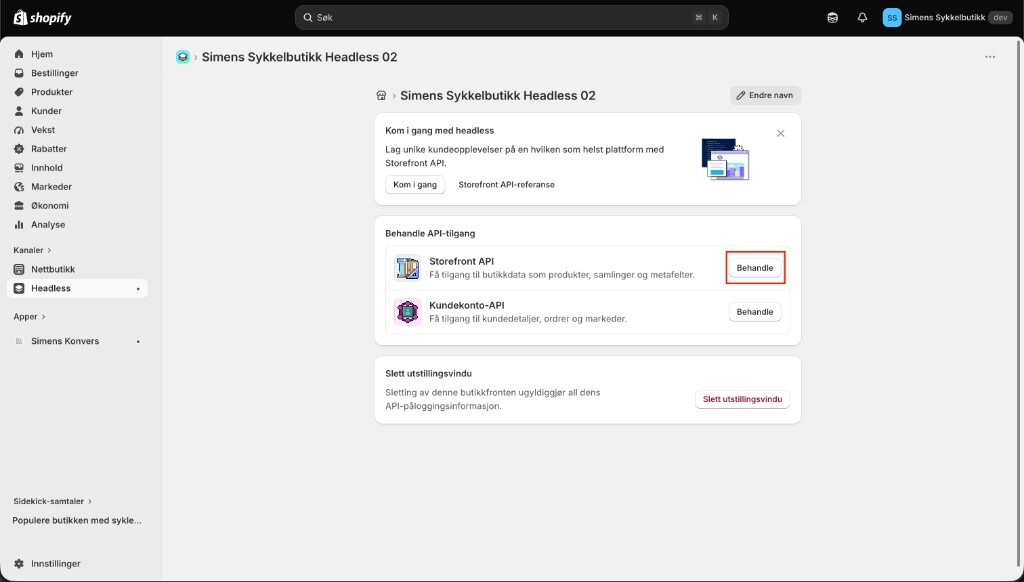This screenshot has width=1024, height=582.
Task: Open the Populere butikken med sykle... conversation
Action: 77,521
